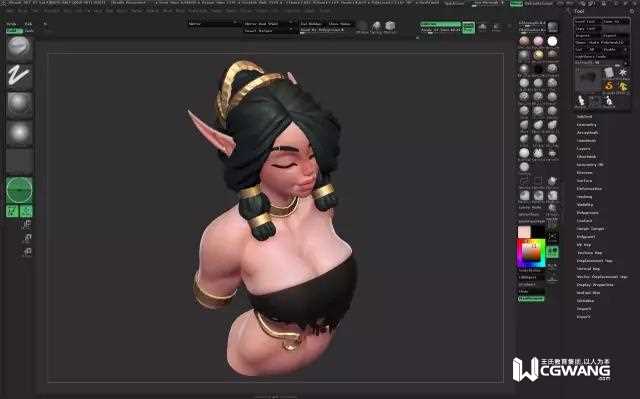Choose the skin-toned material sphere

pos(524,41)
